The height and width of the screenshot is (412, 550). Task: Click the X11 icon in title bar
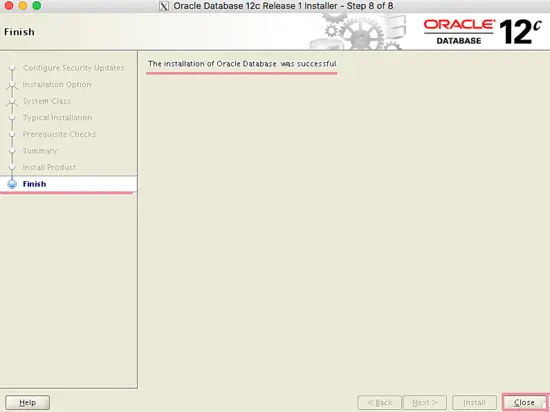[164, 6]
